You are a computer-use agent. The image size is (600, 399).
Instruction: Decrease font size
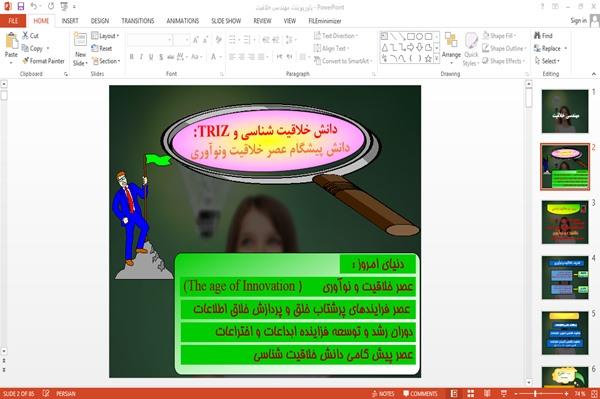click(206, 40)
